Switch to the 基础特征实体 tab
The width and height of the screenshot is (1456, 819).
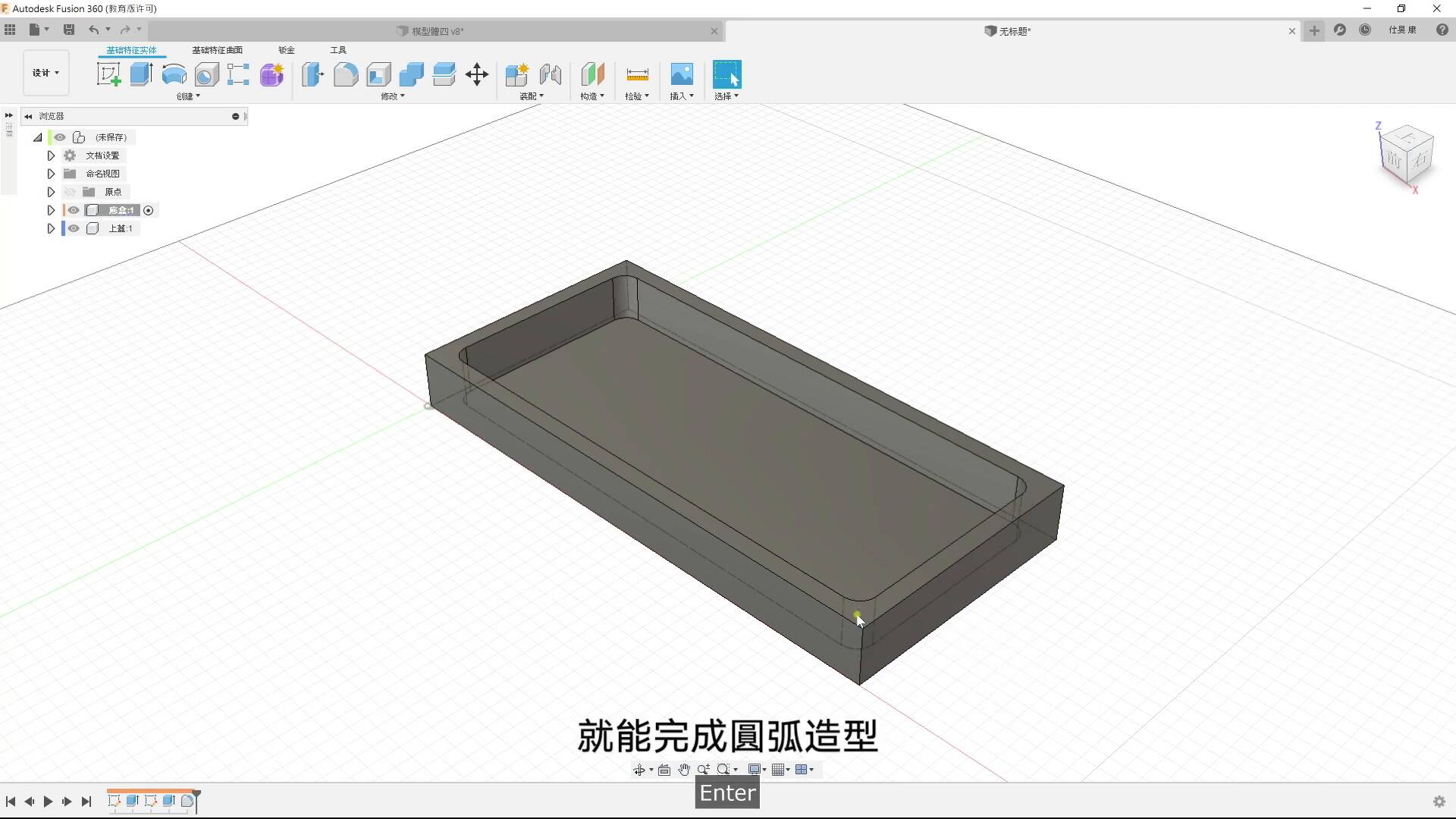[131, 50]
